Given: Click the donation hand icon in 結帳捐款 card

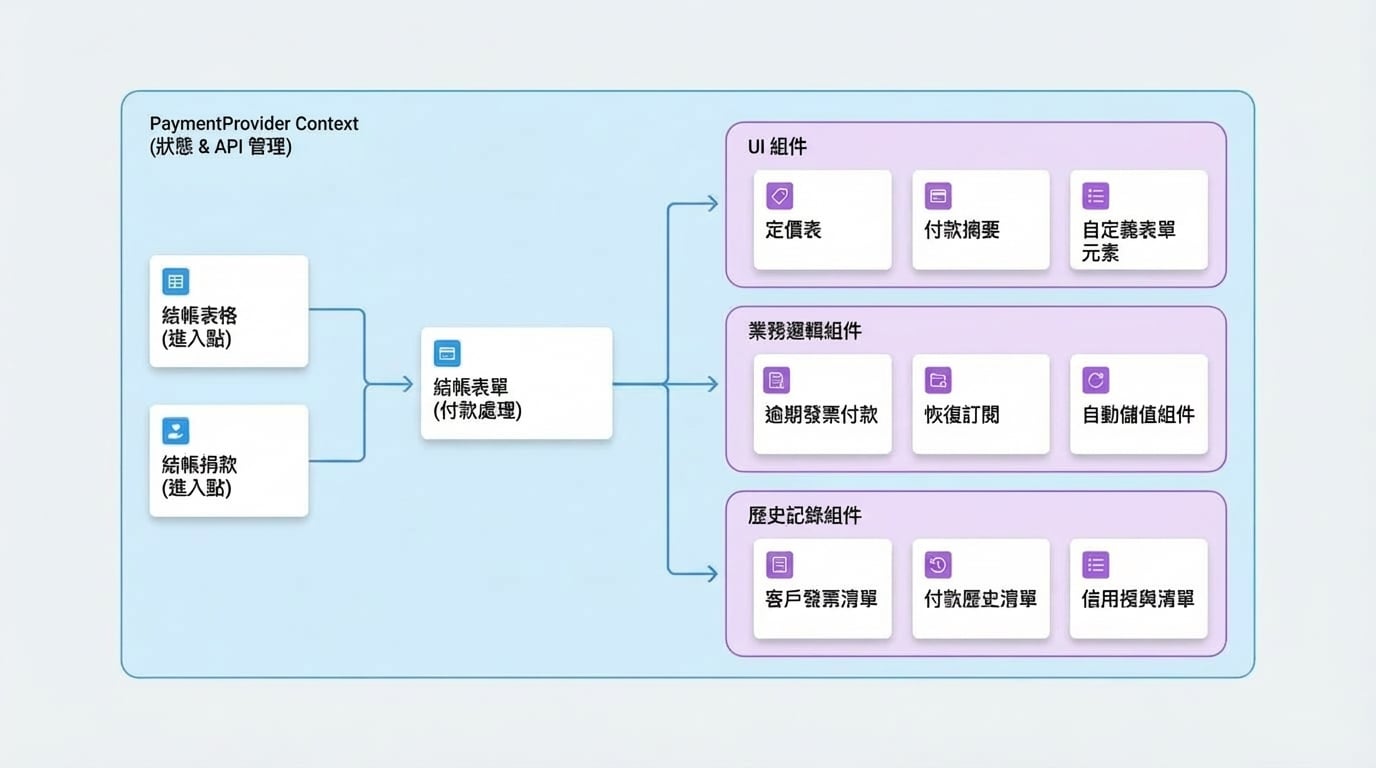Looking at the screenshot, I should tap(176, 431).
